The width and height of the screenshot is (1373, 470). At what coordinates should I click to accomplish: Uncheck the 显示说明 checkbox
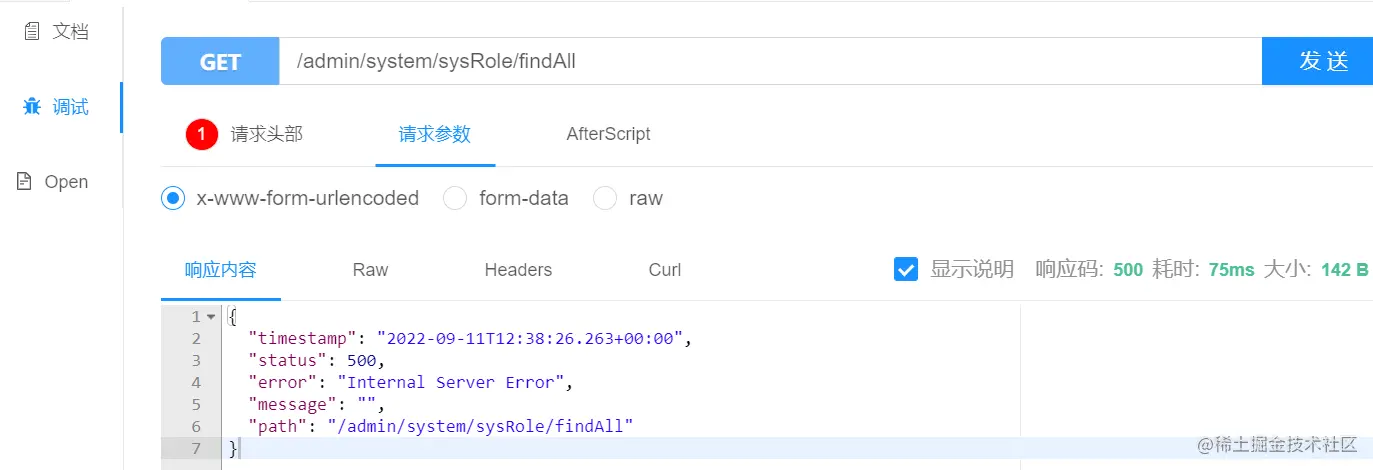pyautogui.click(x=906, y=269)
